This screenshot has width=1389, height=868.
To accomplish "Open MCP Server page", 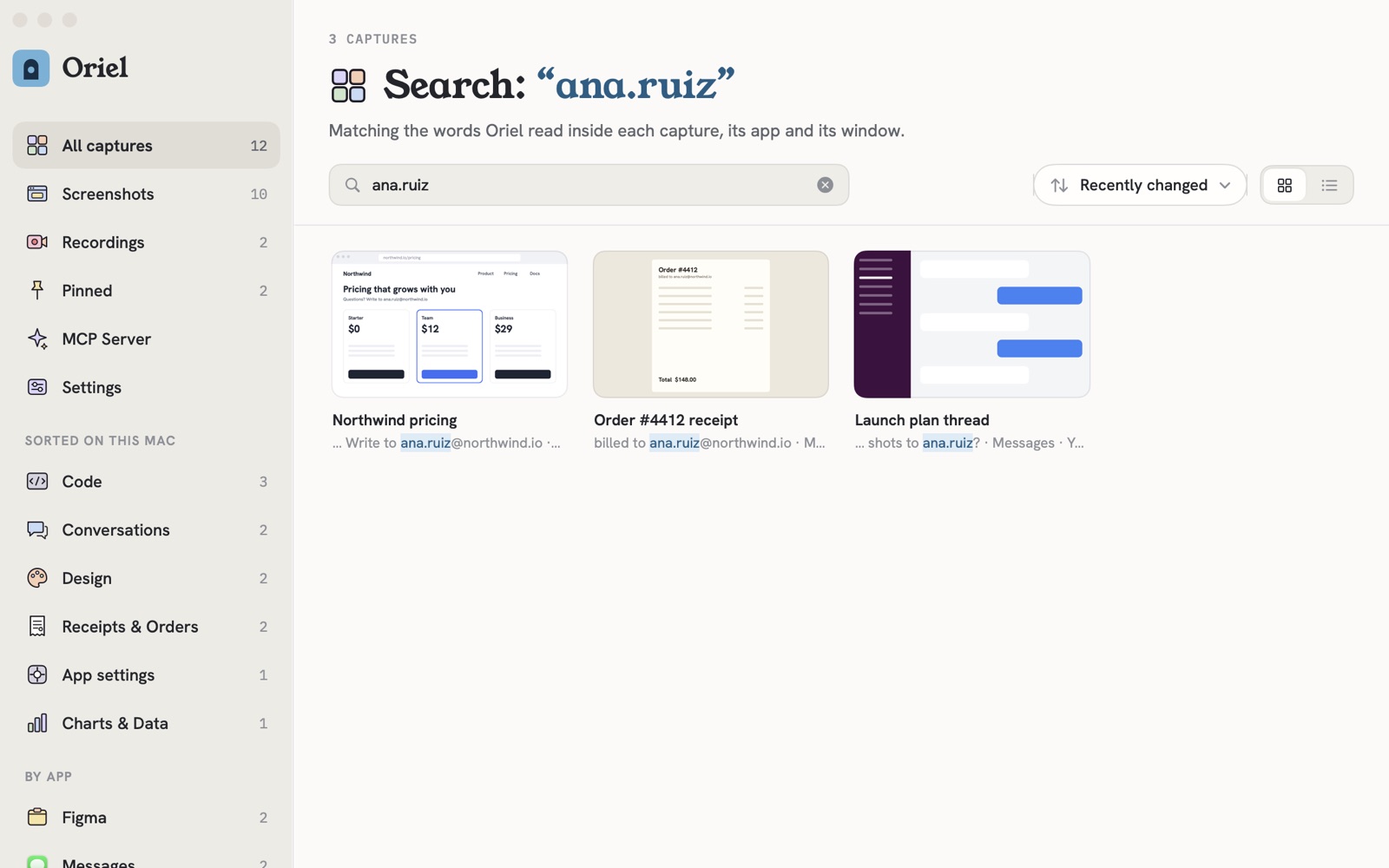I will point(146,339).
